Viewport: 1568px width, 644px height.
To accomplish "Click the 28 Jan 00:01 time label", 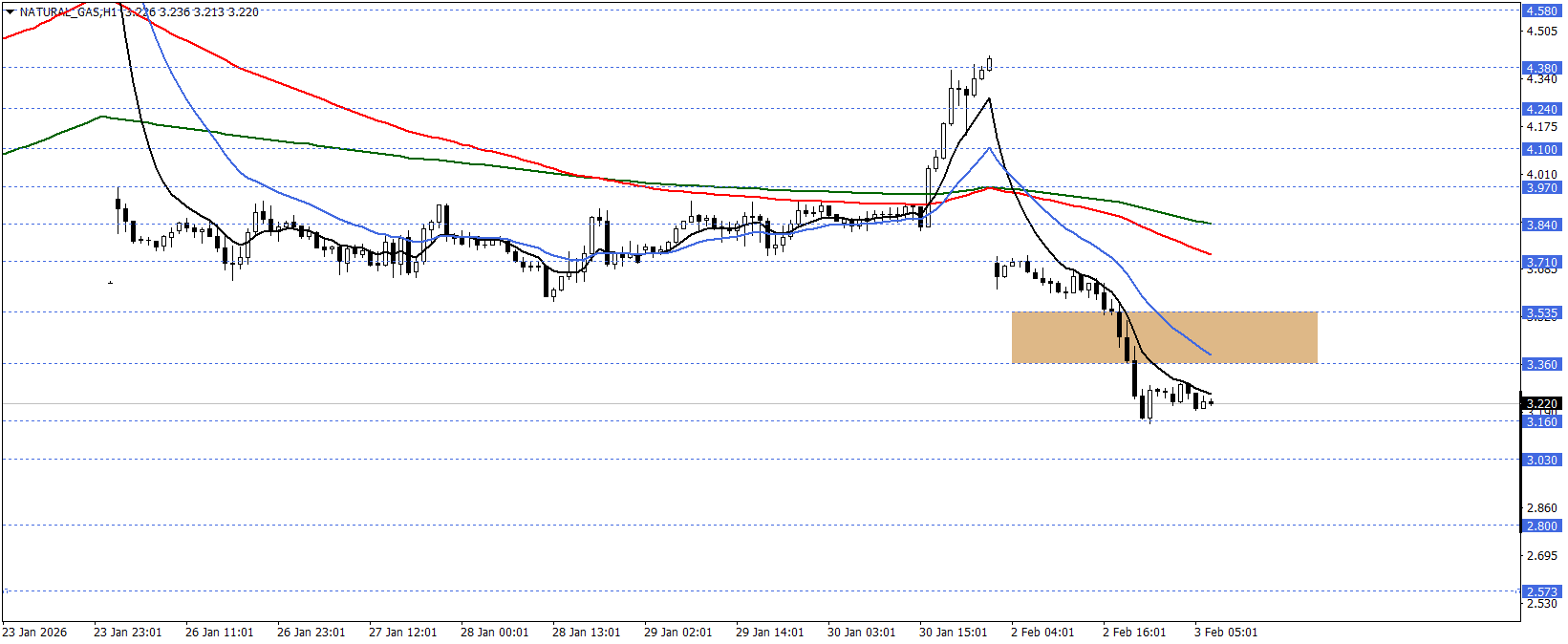I will coord(494,633).
